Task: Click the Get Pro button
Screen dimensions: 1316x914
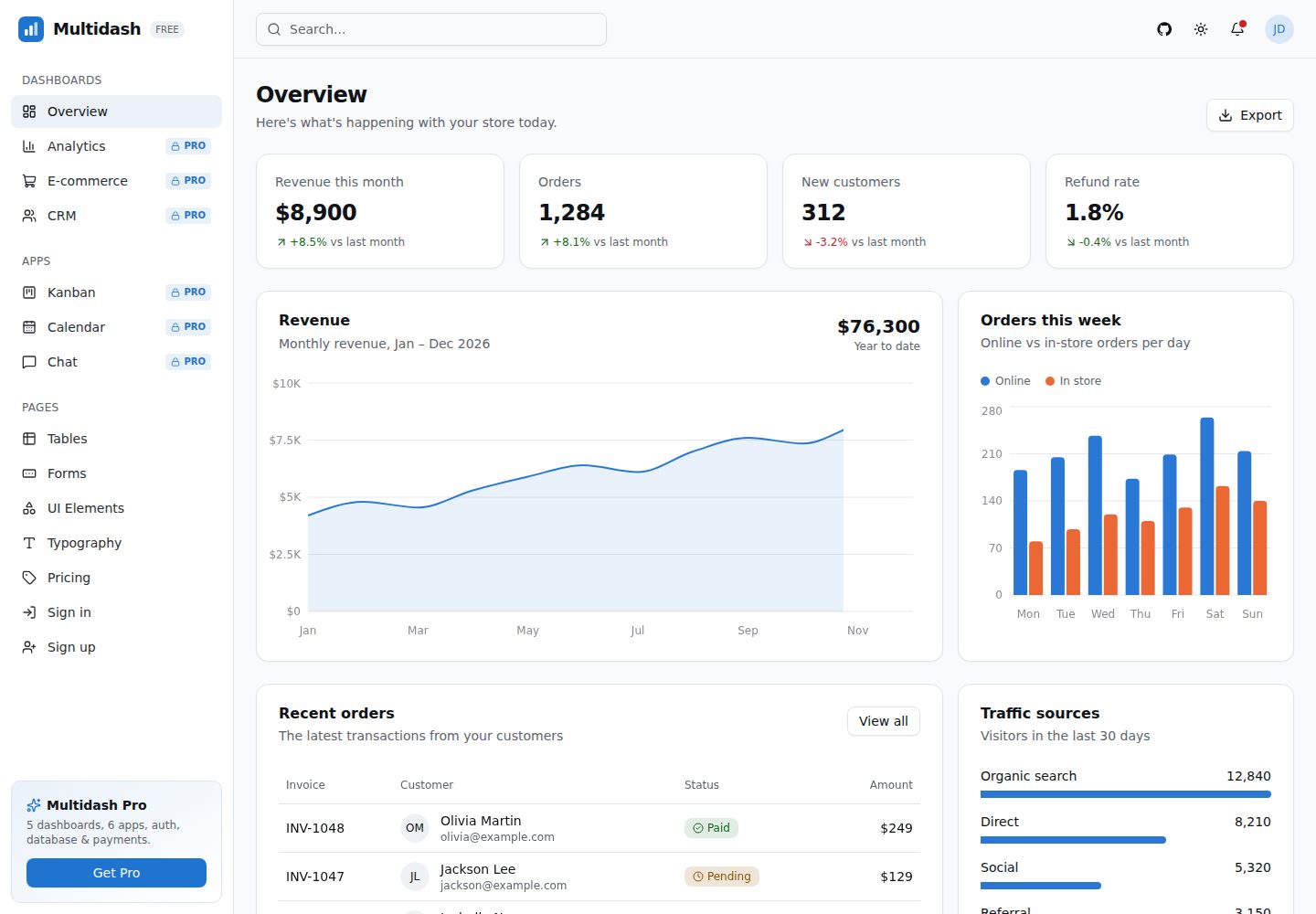Action: [116, 873]
